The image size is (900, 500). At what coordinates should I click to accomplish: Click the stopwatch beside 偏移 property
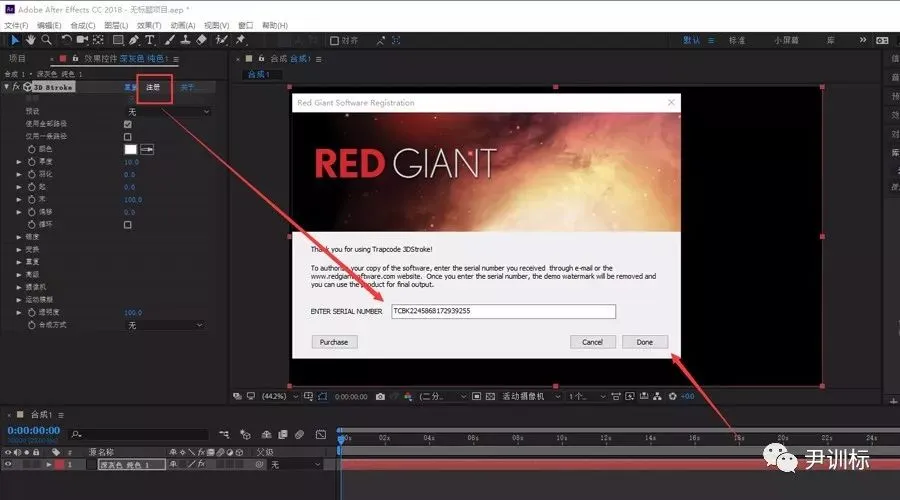click(x=32, y=212)
